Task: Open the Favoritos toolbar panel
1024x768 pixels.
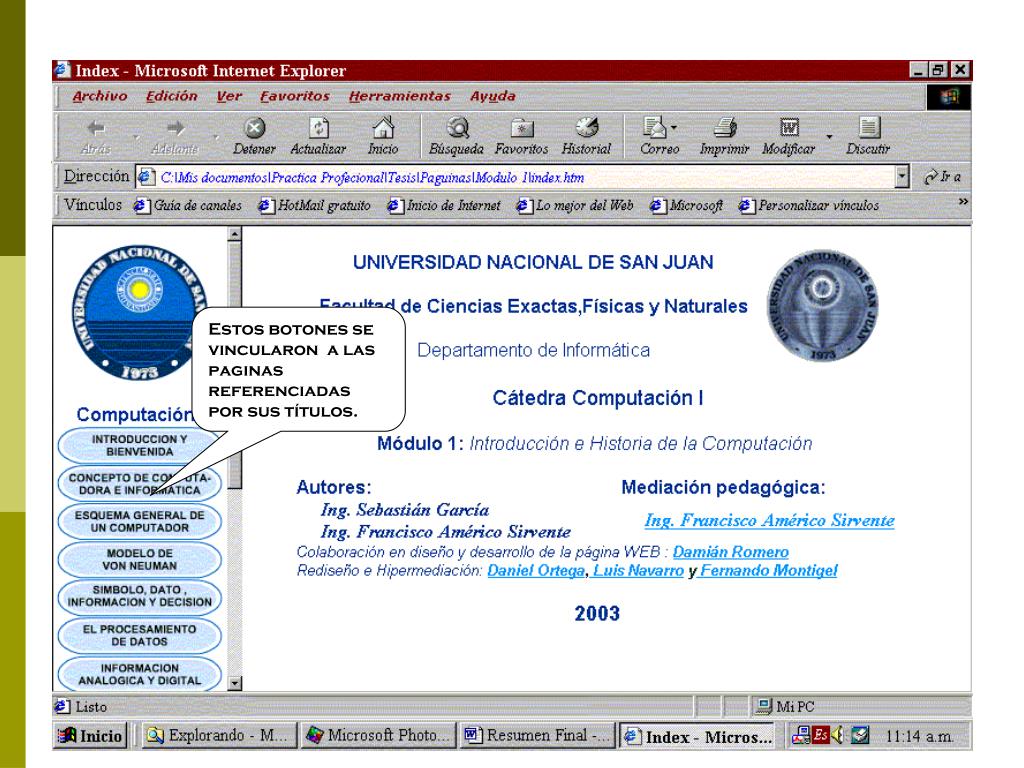Action: pyautogui.click(x=521, y=136)
